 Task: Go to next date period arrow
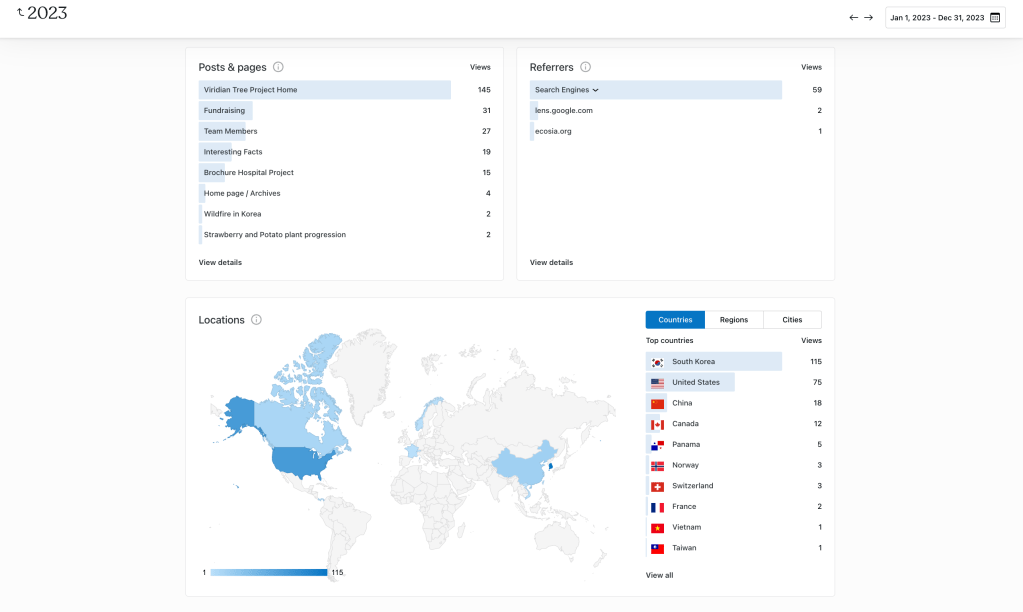point(869,17)
